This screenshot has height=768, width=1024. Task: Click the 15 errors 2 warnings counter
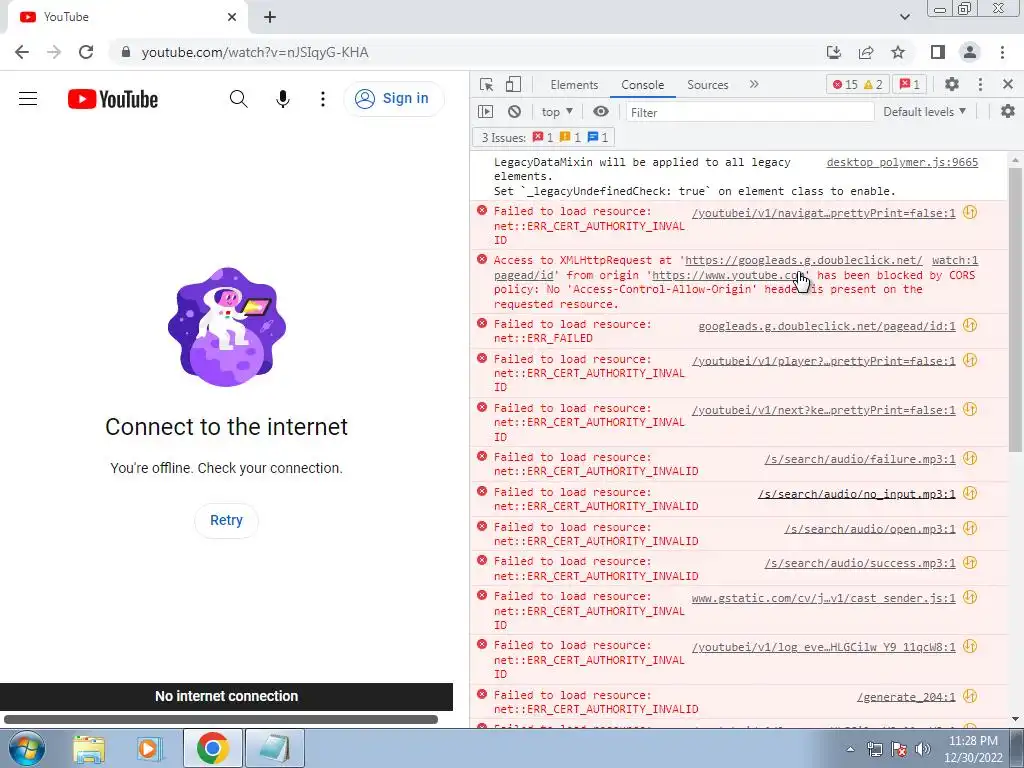[857, 84]
